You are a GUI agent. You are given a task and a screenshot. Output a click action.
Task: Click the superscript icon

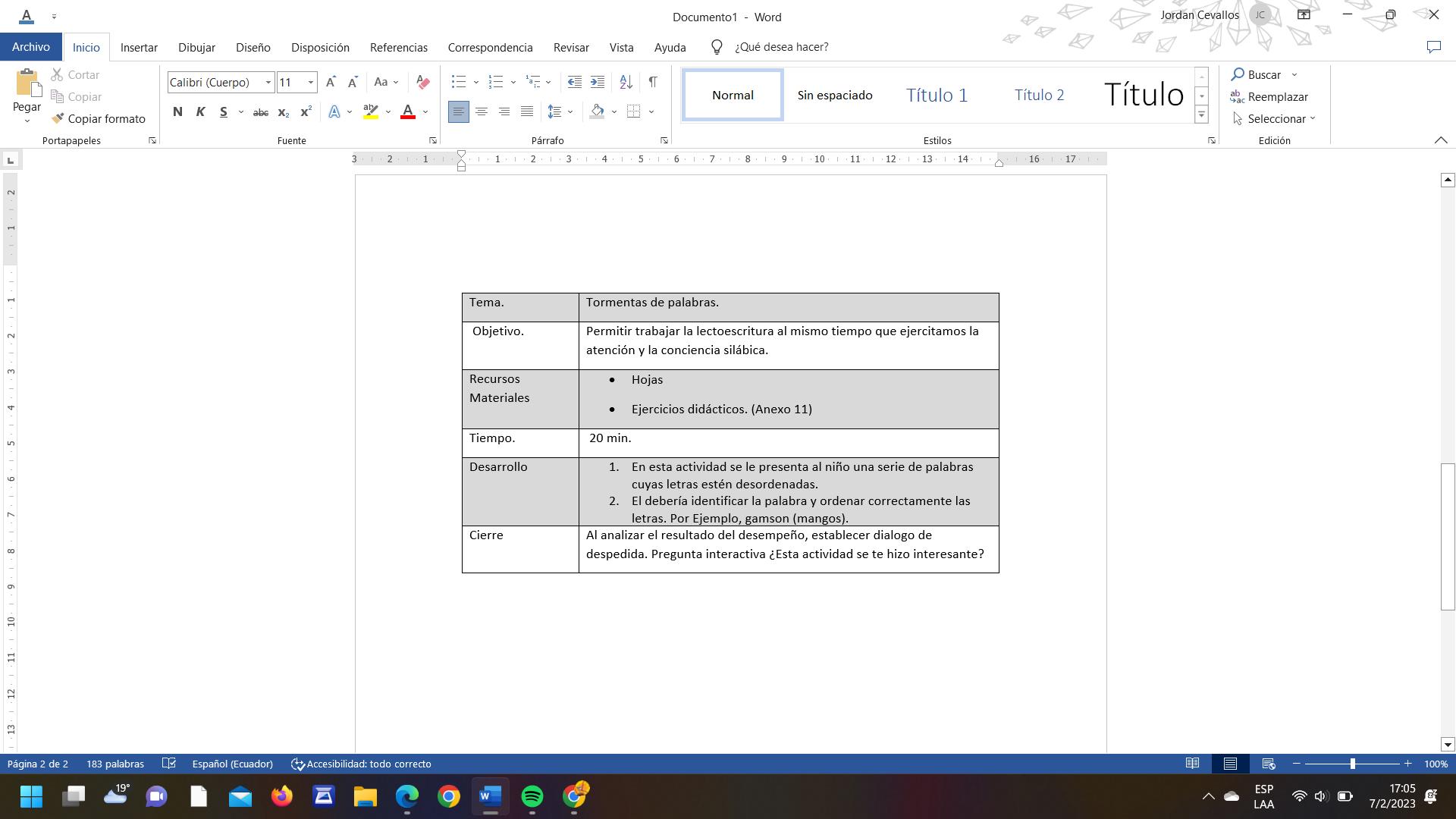pyautogui.click(x=306, y=111)
